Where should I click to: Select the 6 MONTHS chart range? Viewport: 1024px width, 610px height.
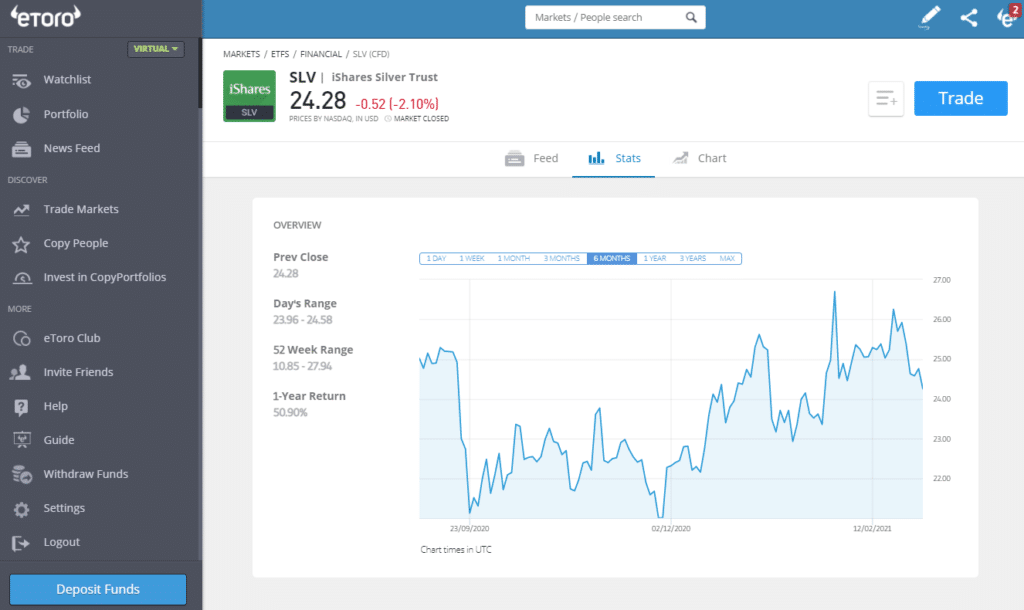pos(612,259)
